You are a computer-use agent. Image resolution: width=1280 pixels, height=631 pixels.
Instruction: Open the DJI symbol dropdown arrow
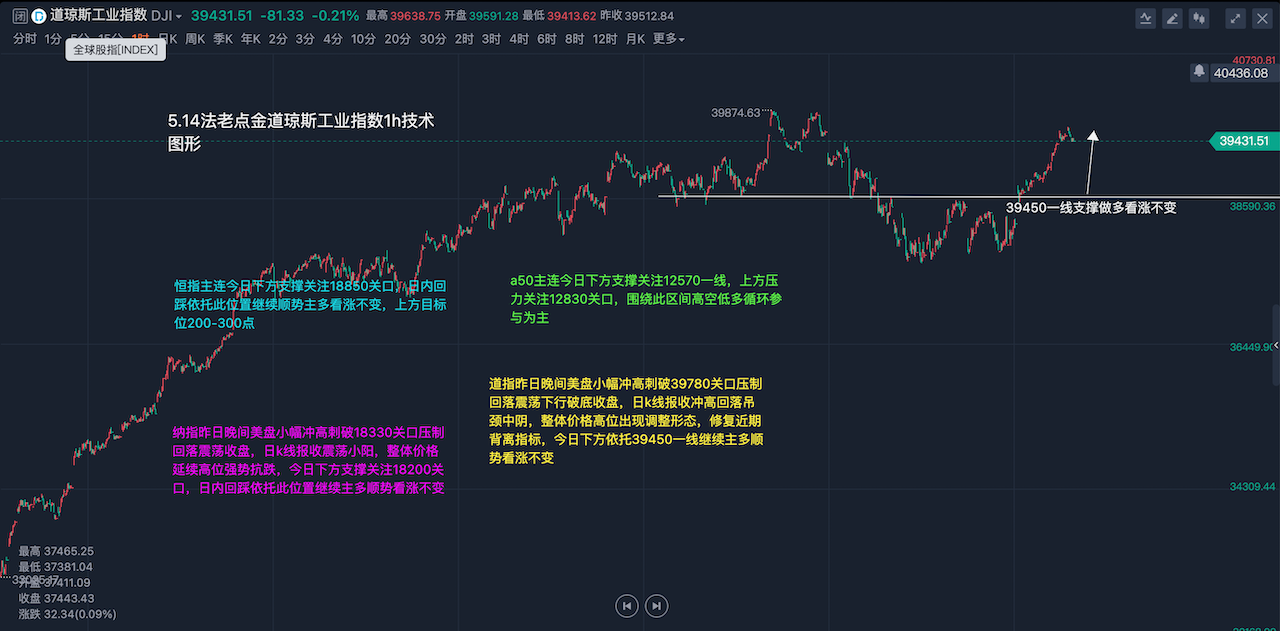coord(178,17)
